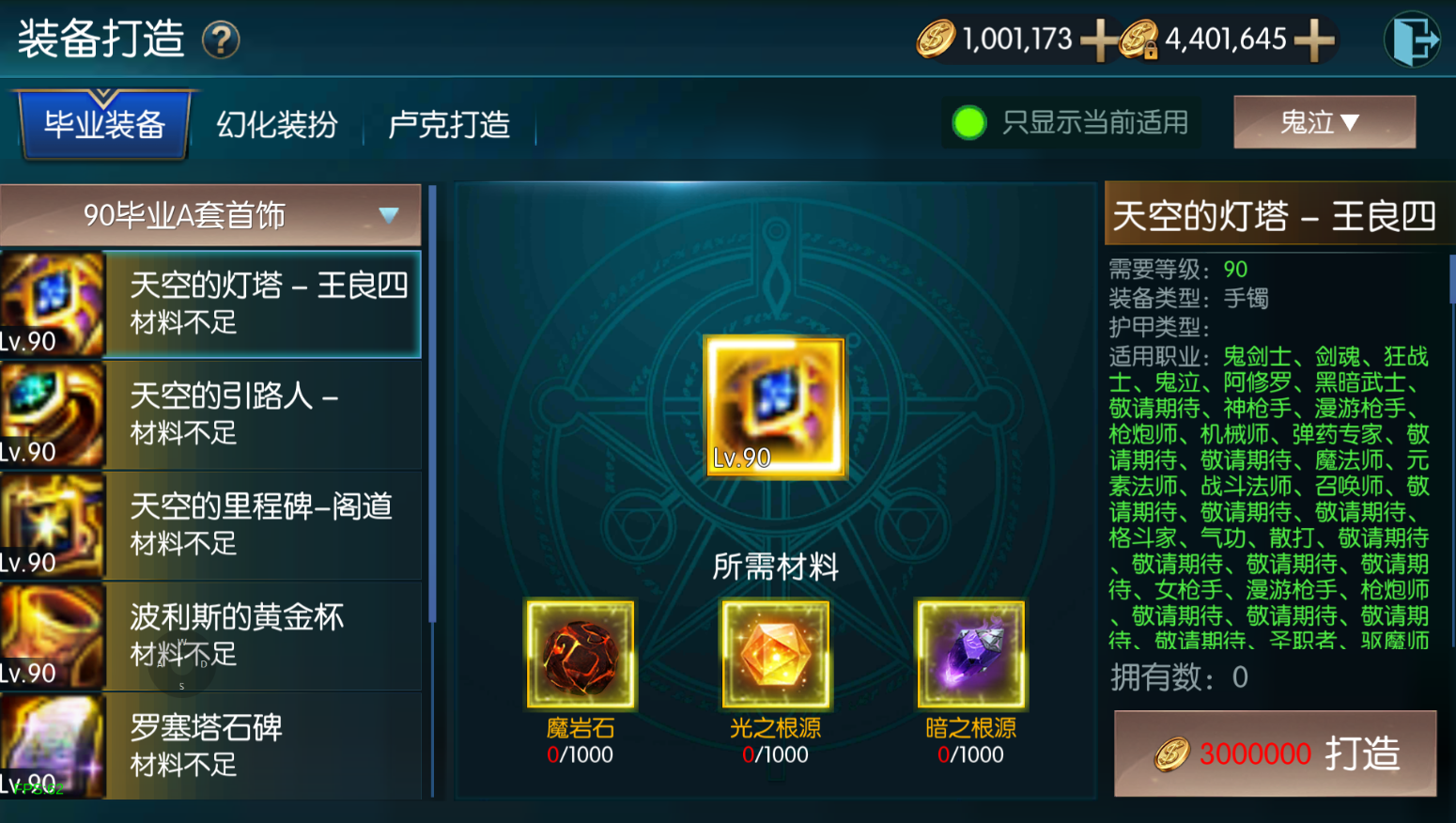Select the 魔岩石 material icon
1456x823 pixels.
pos(581,654)
